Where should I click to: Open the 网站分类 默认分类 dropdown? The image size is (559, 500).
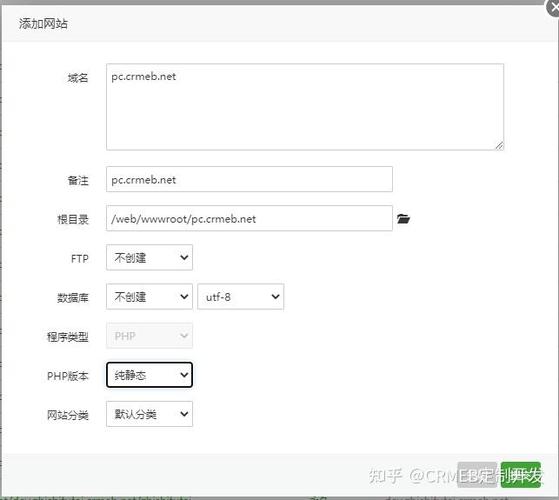click(149, 414)
